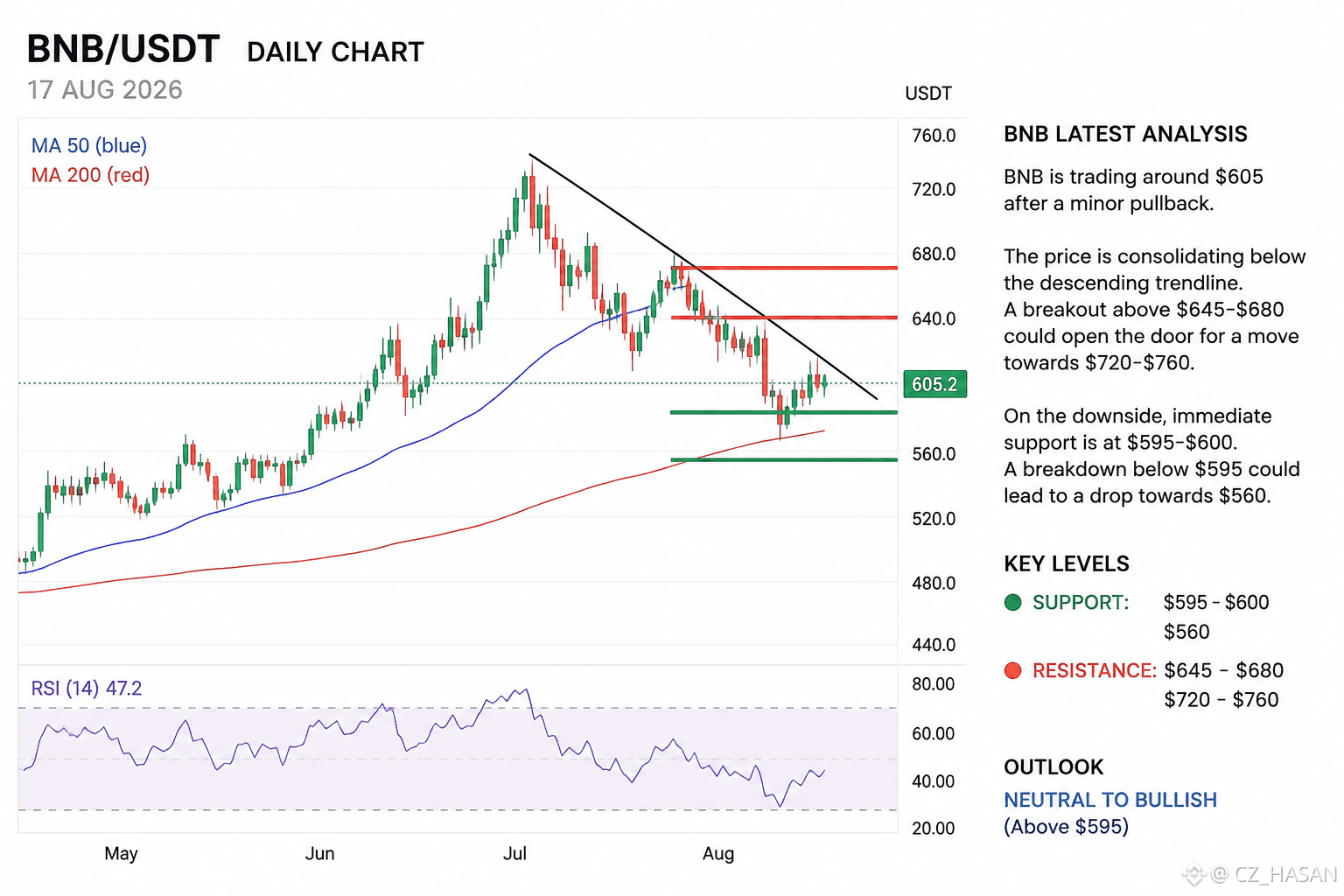Click the $595 - $600 support value
This screenshot has width=1344, height=896.
coord(1216,602)
